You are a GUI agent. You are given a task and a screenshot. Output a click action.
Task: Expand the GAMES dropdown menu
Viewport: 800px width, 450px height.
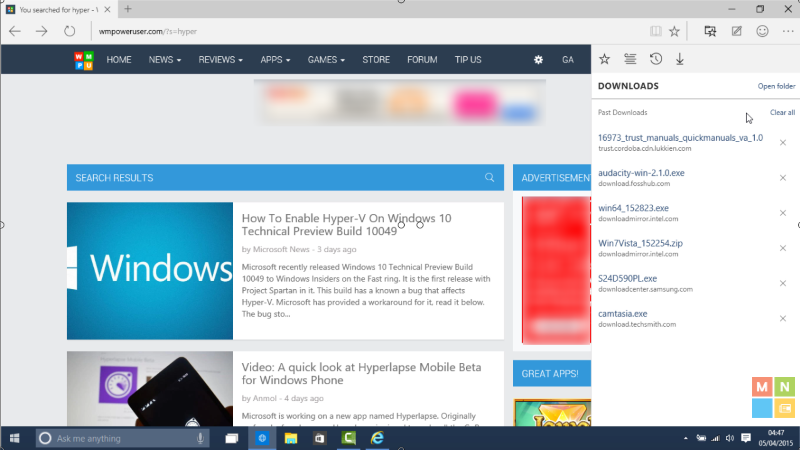(x=327, y=60)
